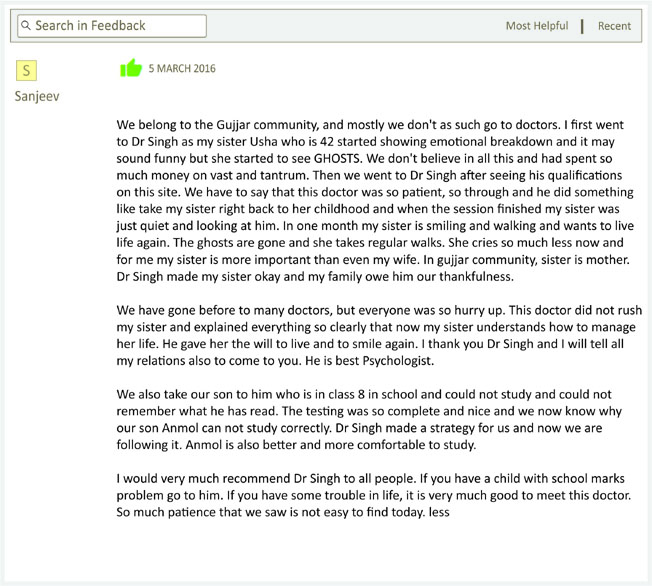Screen dimensions: 652x586
Task: Click paragraph starting We have gone before
Action: (379, 335)
